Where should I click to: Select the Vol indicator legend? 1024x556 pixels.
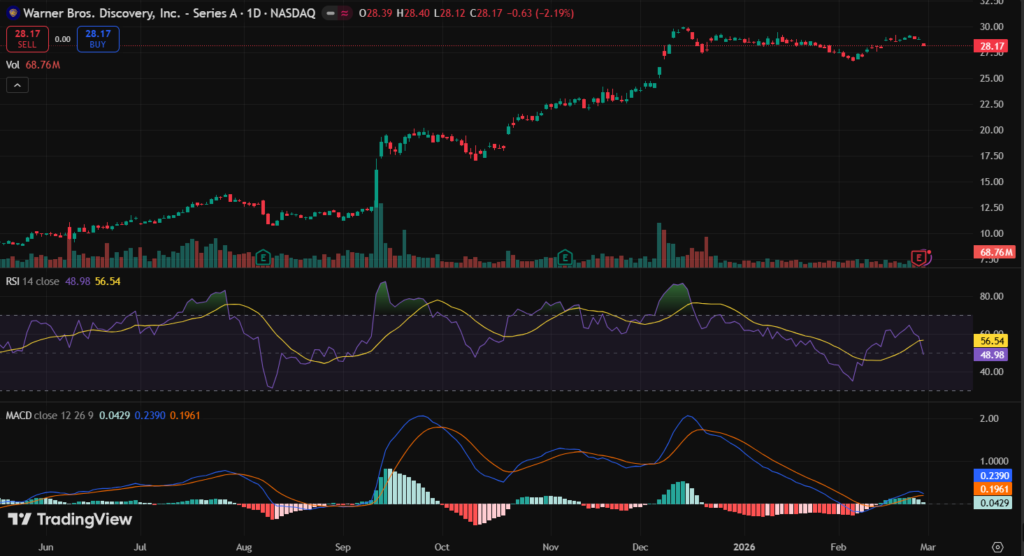click(x=14, y=65)
